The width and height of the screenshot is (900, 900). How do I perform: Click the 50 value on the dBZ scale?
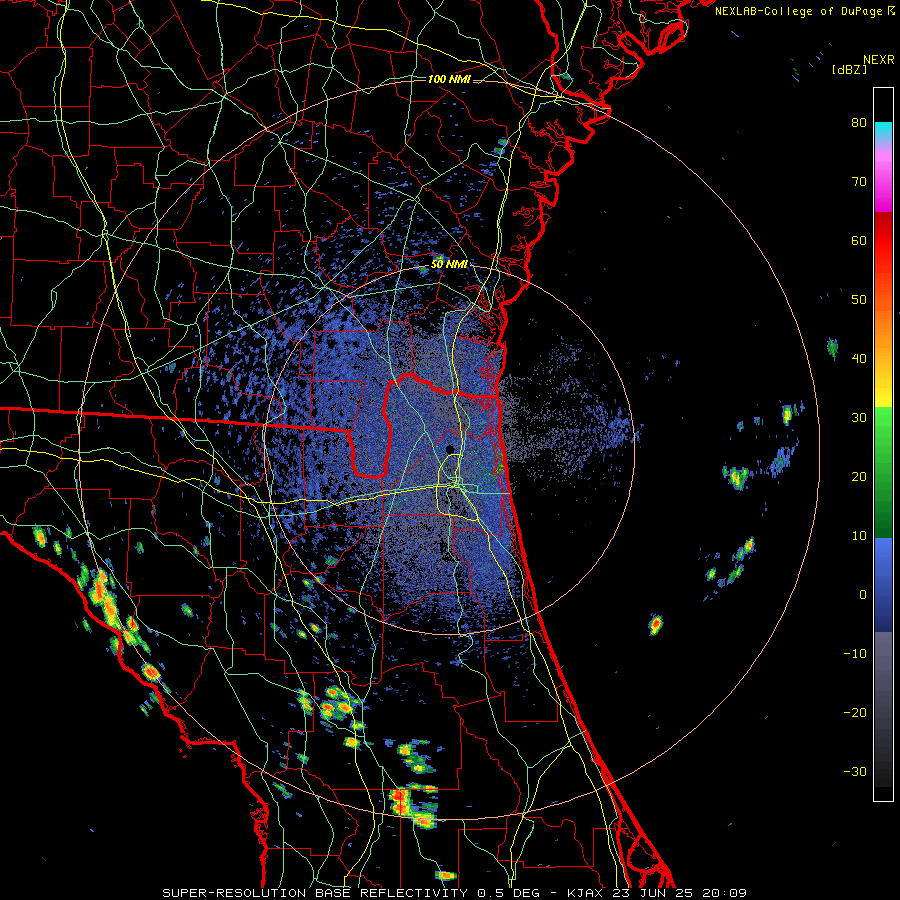859,300
